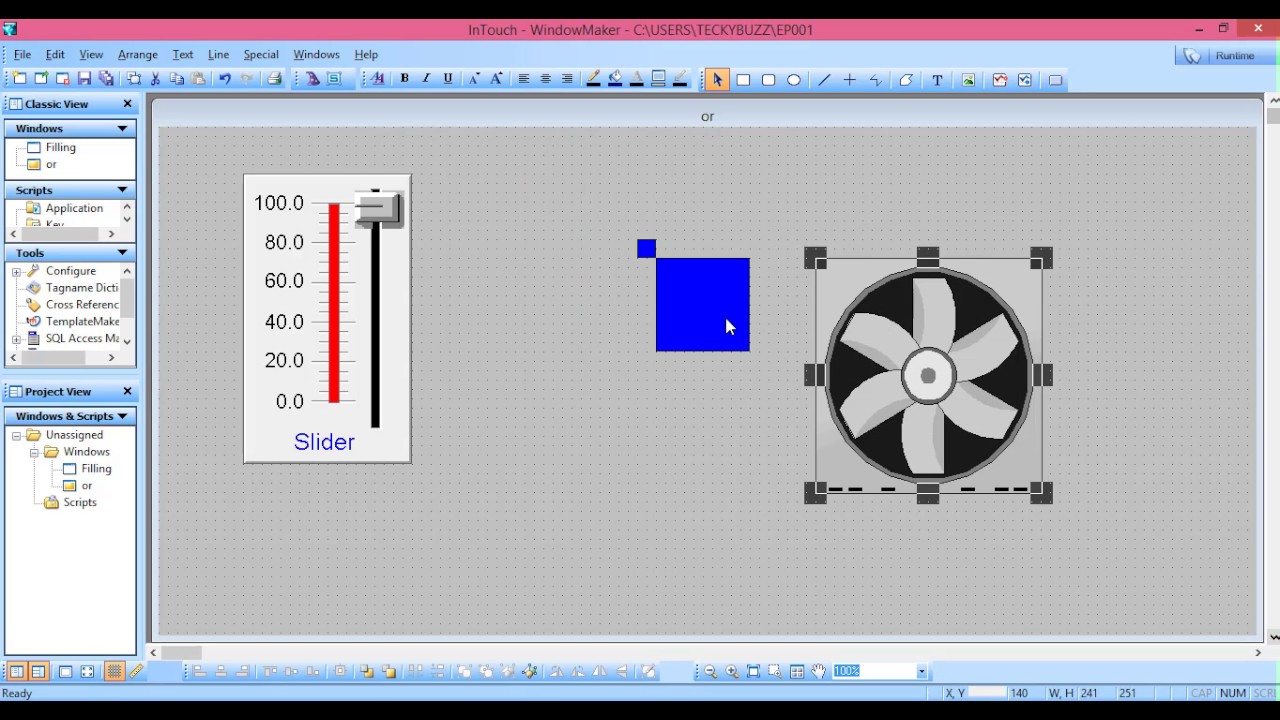
Task: Close the Classic View panel
Action: 127,104
